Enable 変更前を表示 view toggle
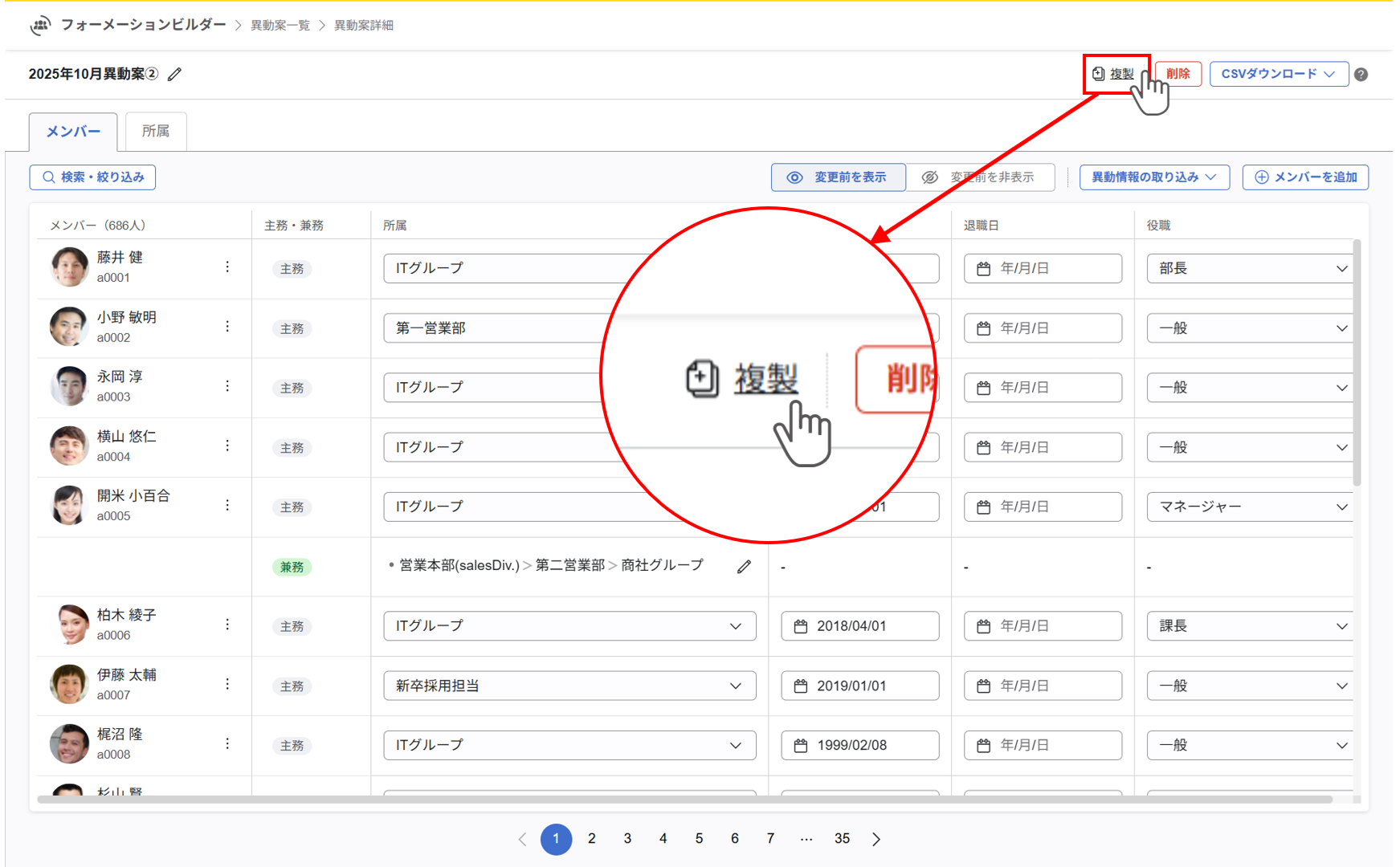 [x=838, y=177]
